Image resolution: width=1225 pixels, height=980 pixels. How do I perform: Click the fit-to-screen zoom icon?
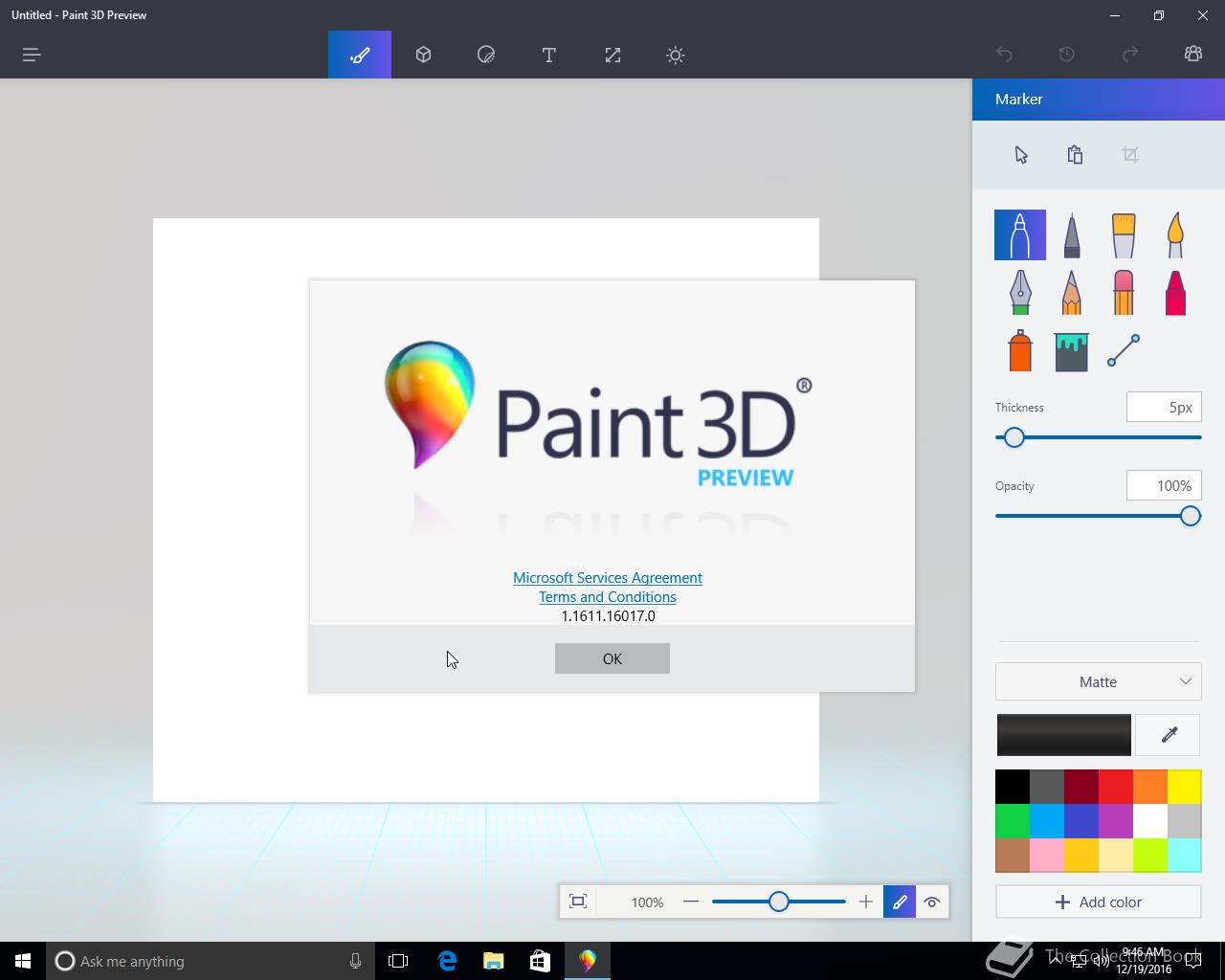[578, 902]
